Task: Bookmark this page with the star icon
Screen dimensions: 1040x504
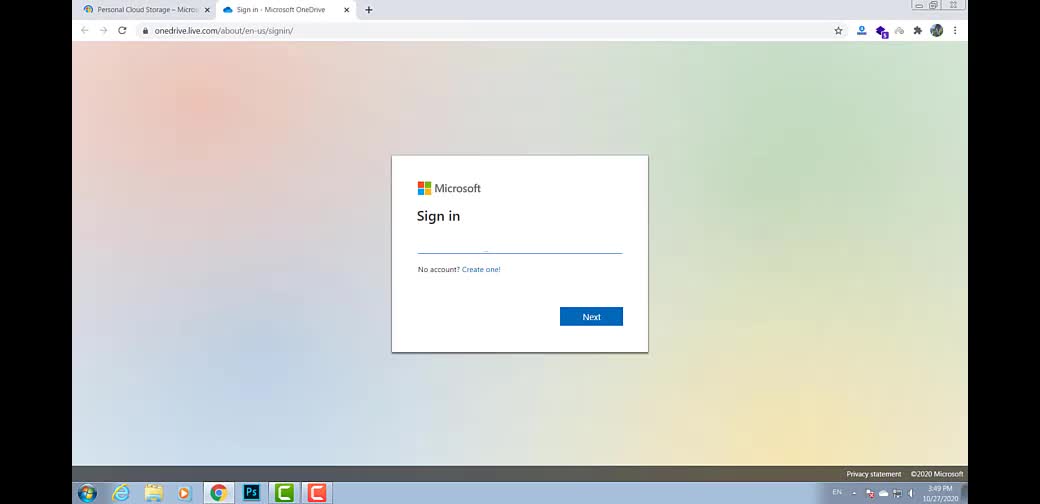Action: pyautogui.click(x=838, y=31)
